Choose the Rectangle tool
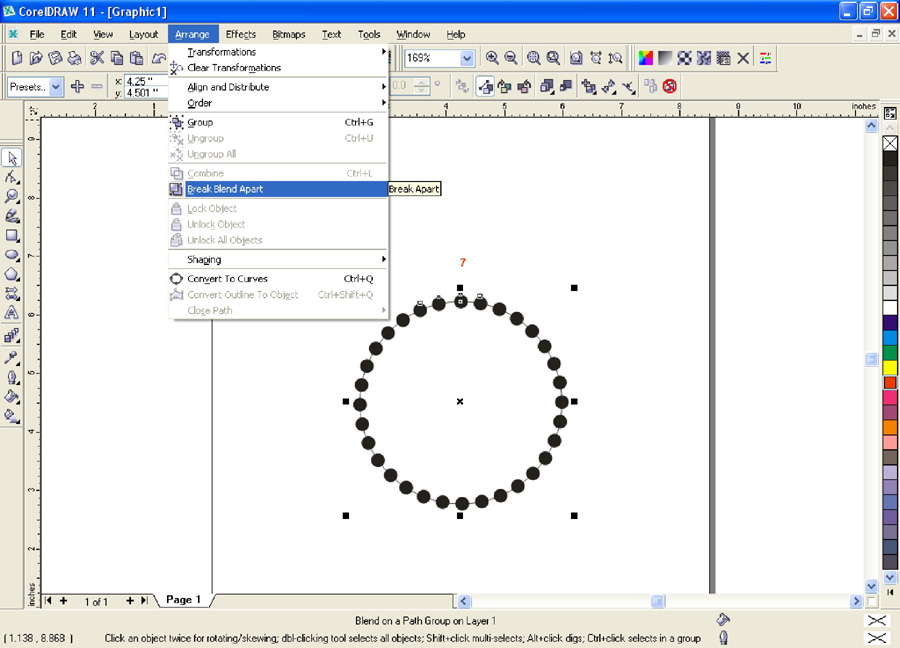The image size is (900, 648). [x=12, y=236]
